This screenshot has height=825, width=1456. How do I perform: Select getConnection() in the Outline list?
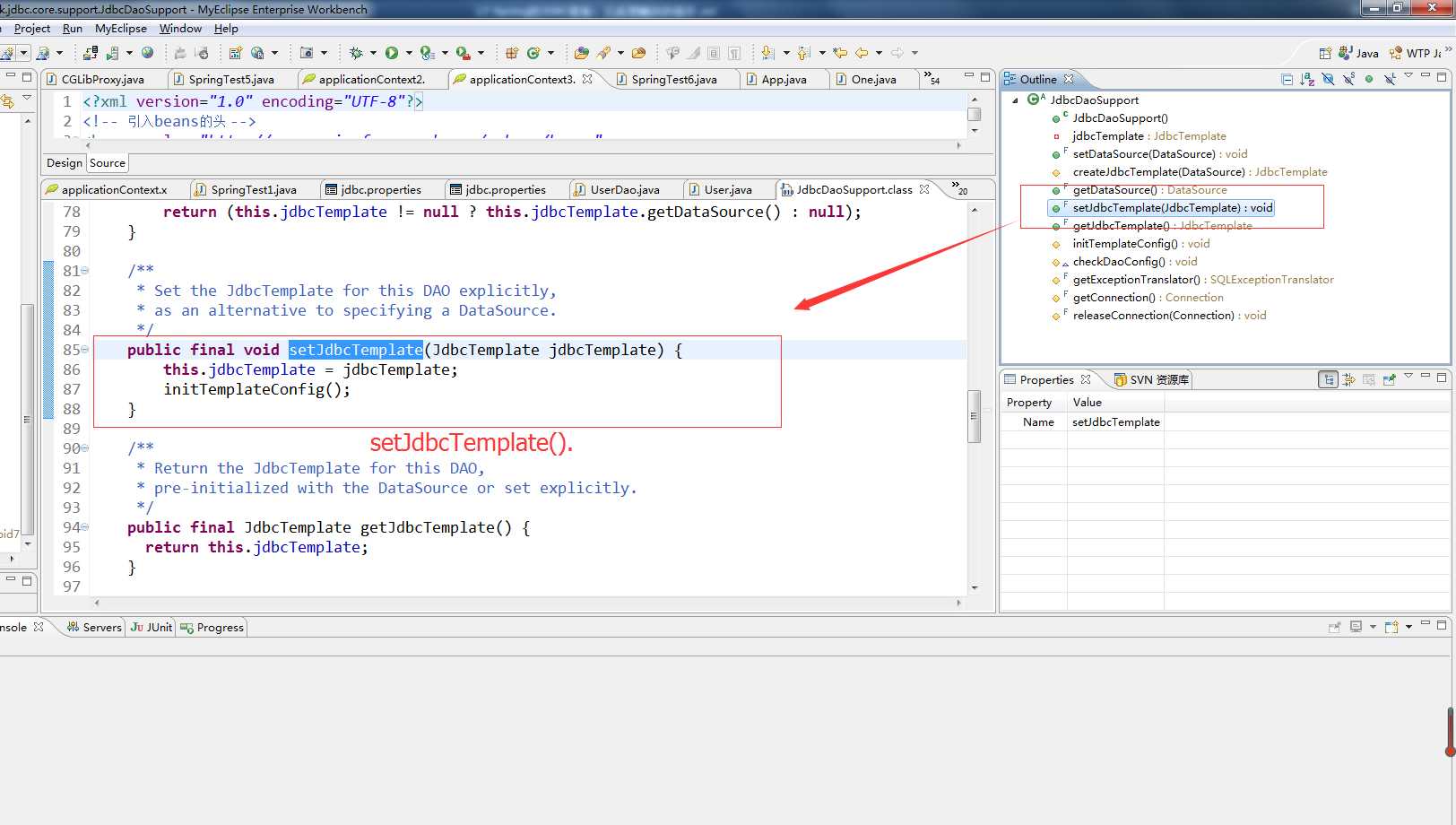[x=1114, y=298]
